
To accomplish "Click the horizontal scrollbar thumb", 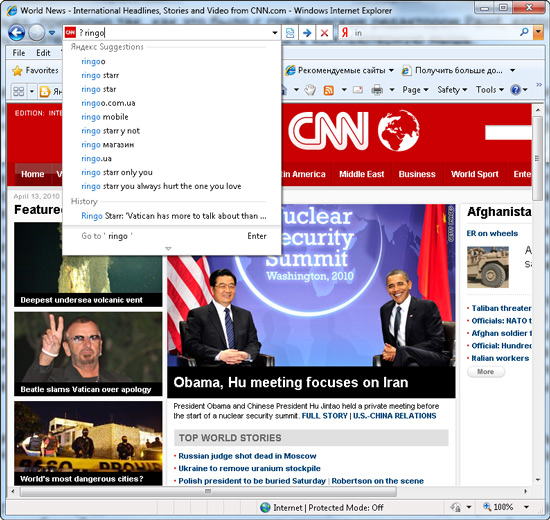I will pos(208,491).
